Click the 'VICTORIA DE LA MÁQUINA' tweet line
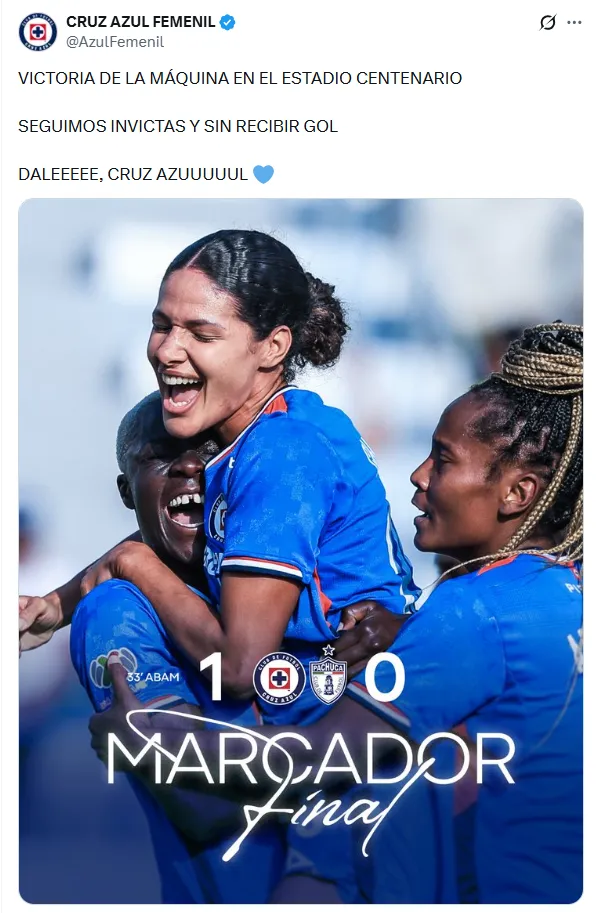 click(240, 78)
